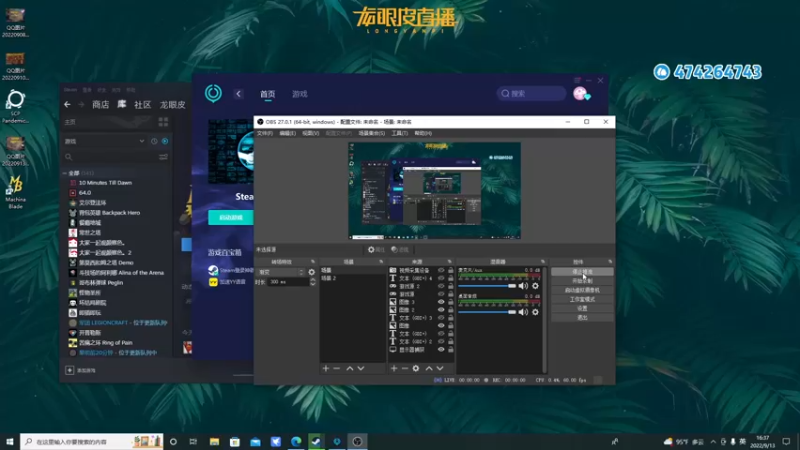The image size is (800, 450).
Task: Toggle visibility of 图像 3 source
Action: [x=441, y=302]
